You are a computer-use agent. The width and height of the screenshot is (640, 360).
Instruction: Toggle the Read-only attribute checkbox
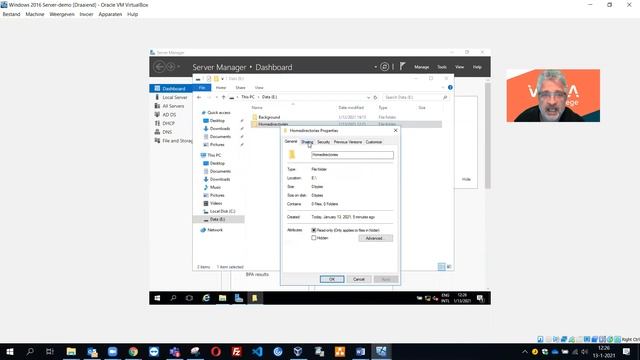[x=314, y=230]
